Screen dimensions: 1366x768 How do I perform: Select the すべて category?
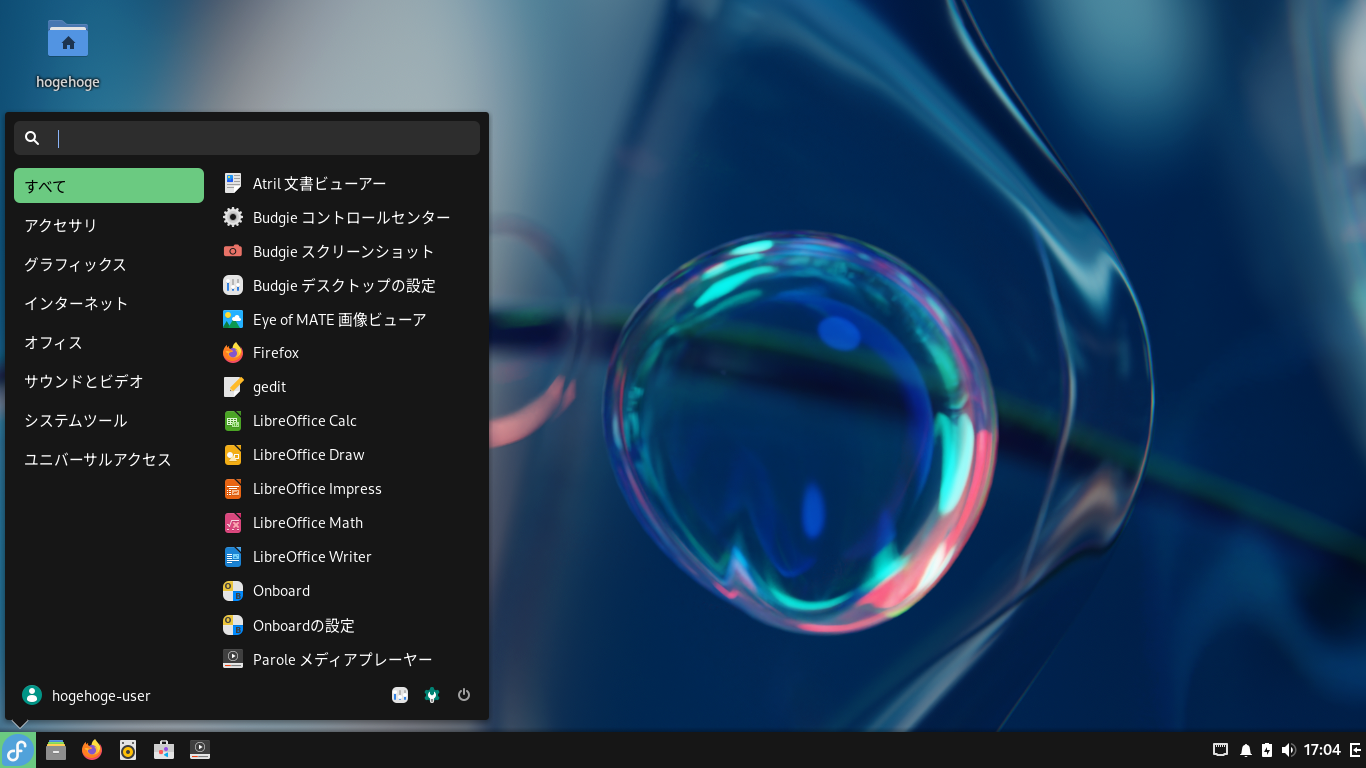coord(109,186)
